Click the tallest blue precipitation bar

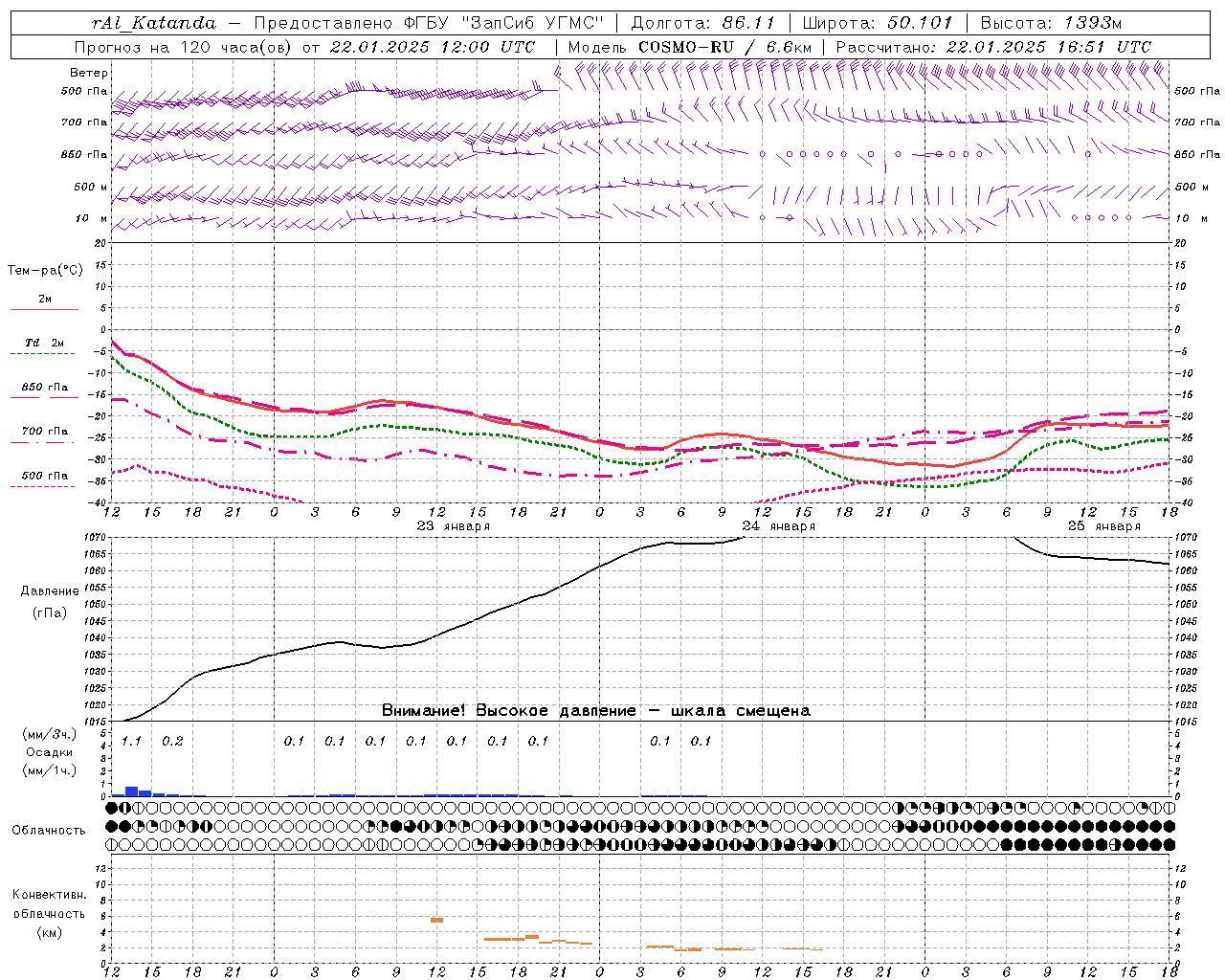[x=132, y=791]
